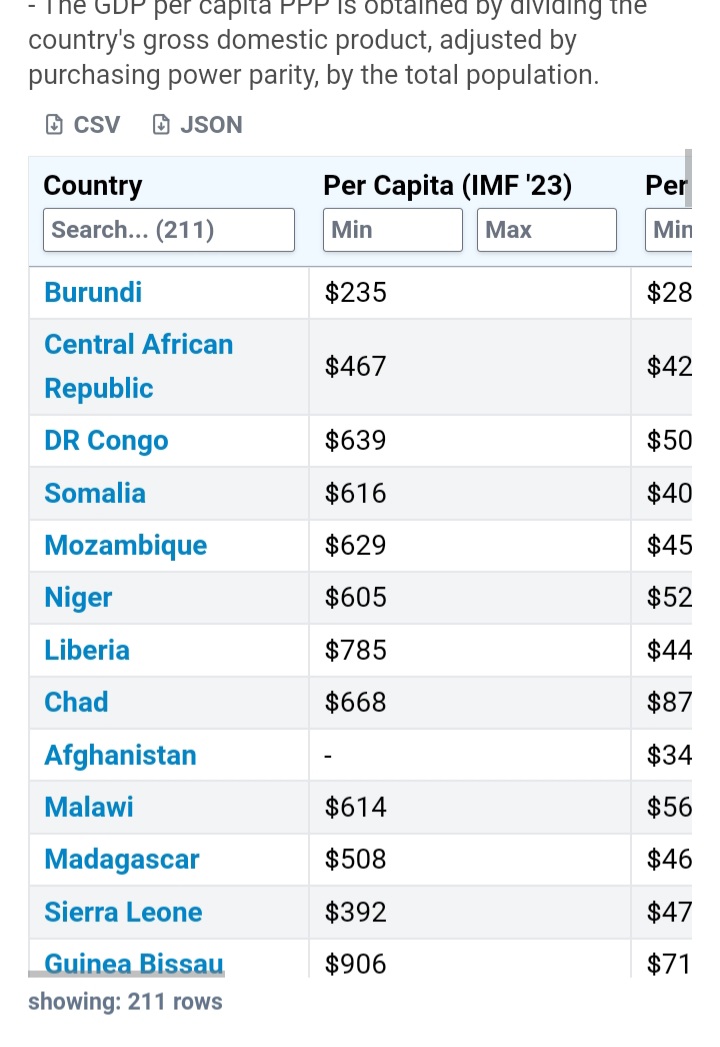This screenshot has width=720, height=1047.
Task: Click the table's vertical scrollbar handle
Action: 689,178
